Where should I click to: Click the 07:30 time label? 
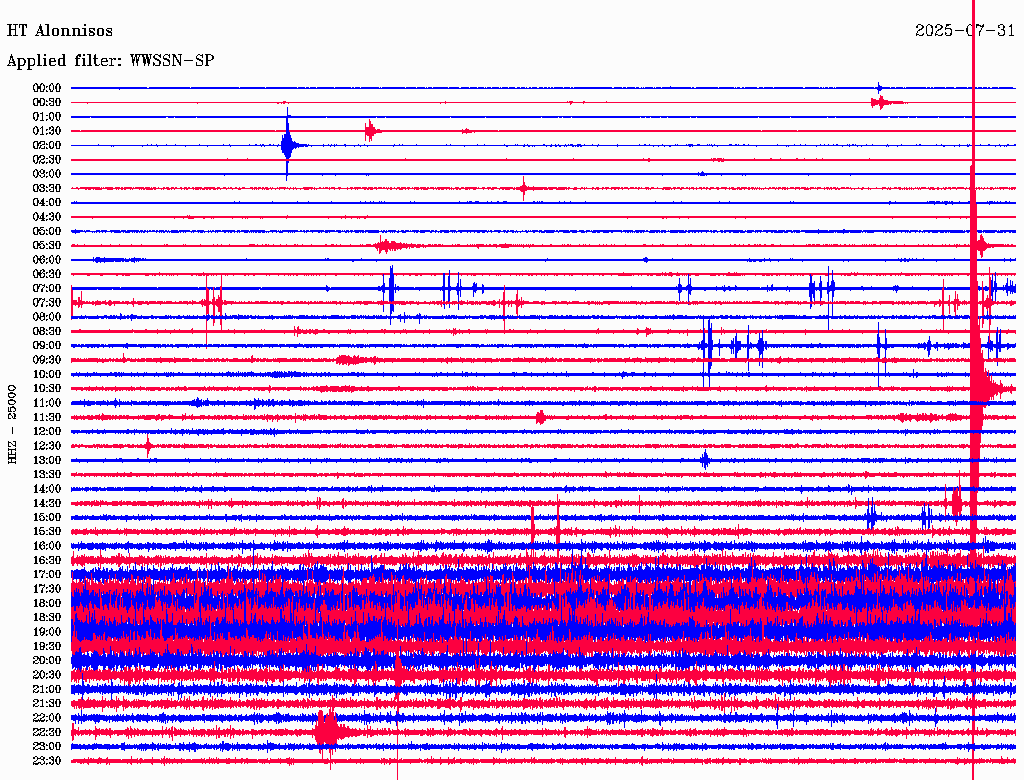click(47, 302)
